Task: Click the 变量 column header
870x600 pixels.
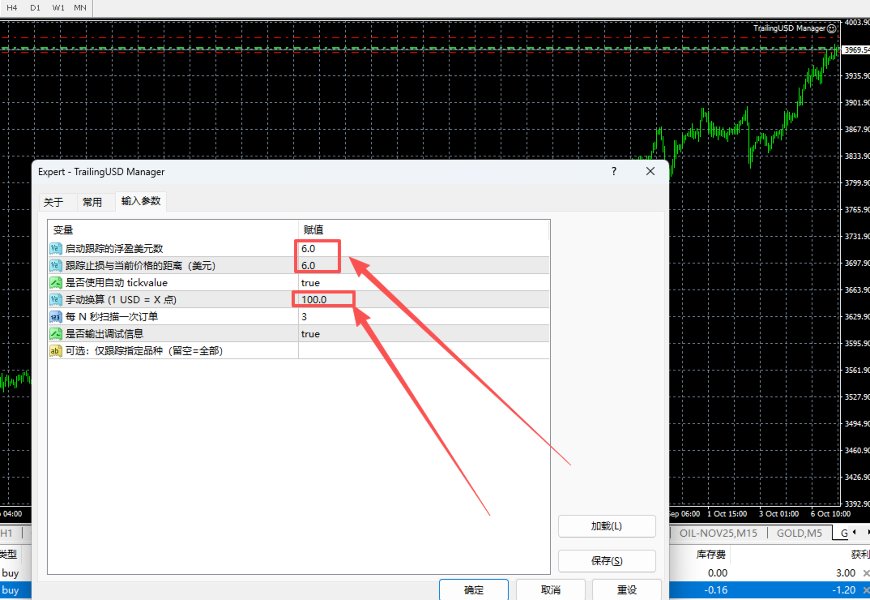Action: pyautogui.click(x=173, y=230)
